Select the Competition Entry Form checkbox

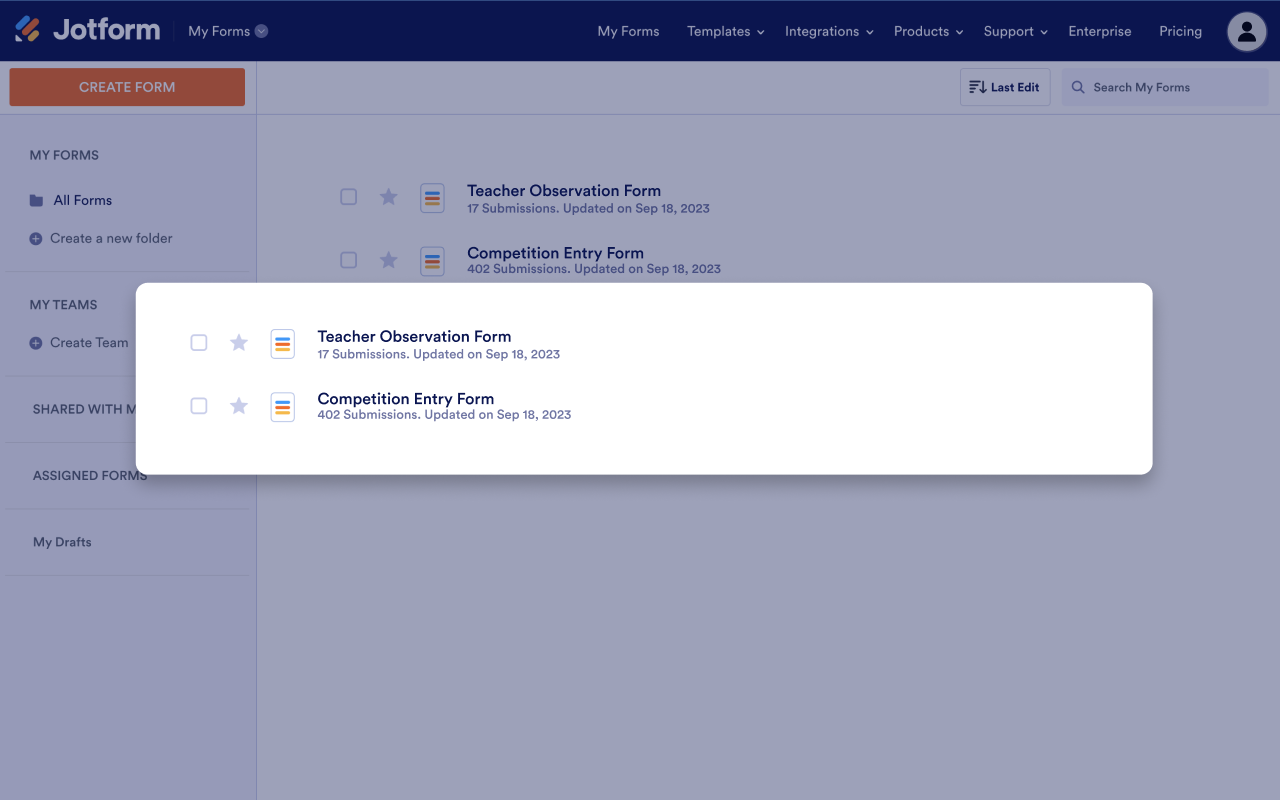click(198, 406)
